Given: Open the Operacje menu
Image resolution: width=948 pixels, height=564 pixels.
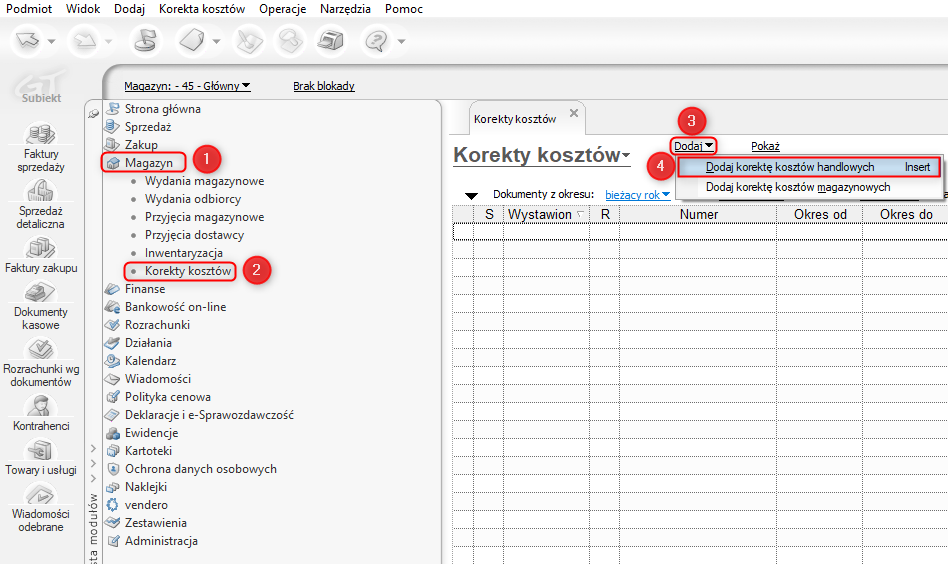Looking at the screenshot, I should pyautogui.click(x=282, y=9).
